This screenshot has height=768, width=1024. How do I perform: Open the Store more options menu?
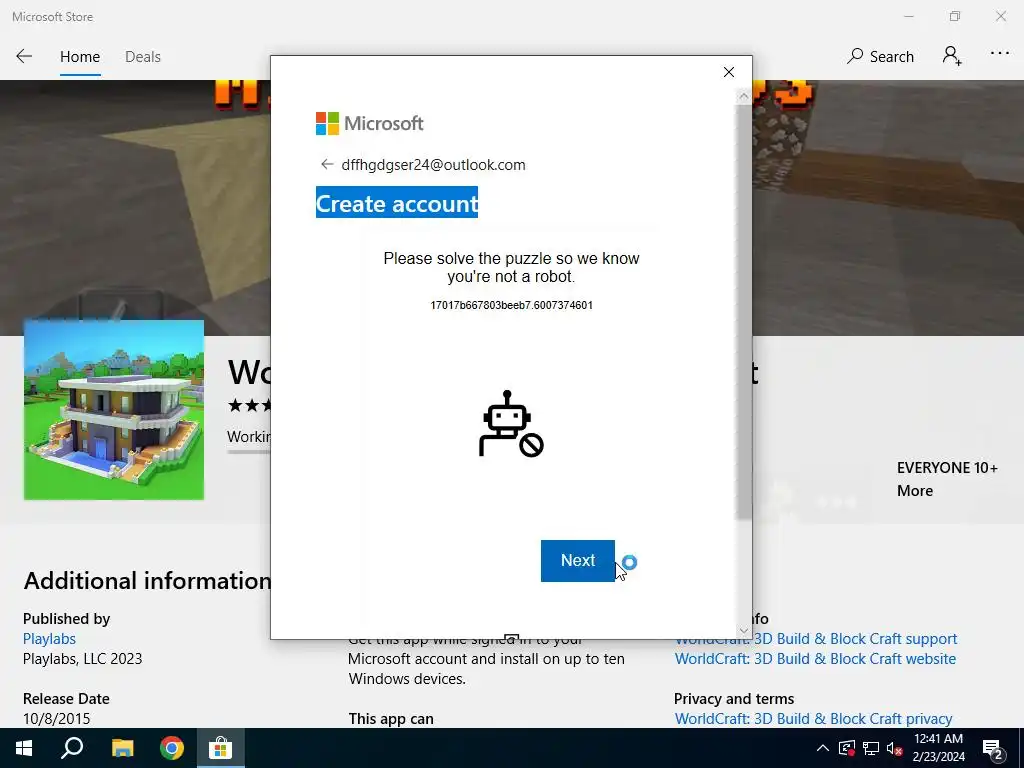[999, 54]
